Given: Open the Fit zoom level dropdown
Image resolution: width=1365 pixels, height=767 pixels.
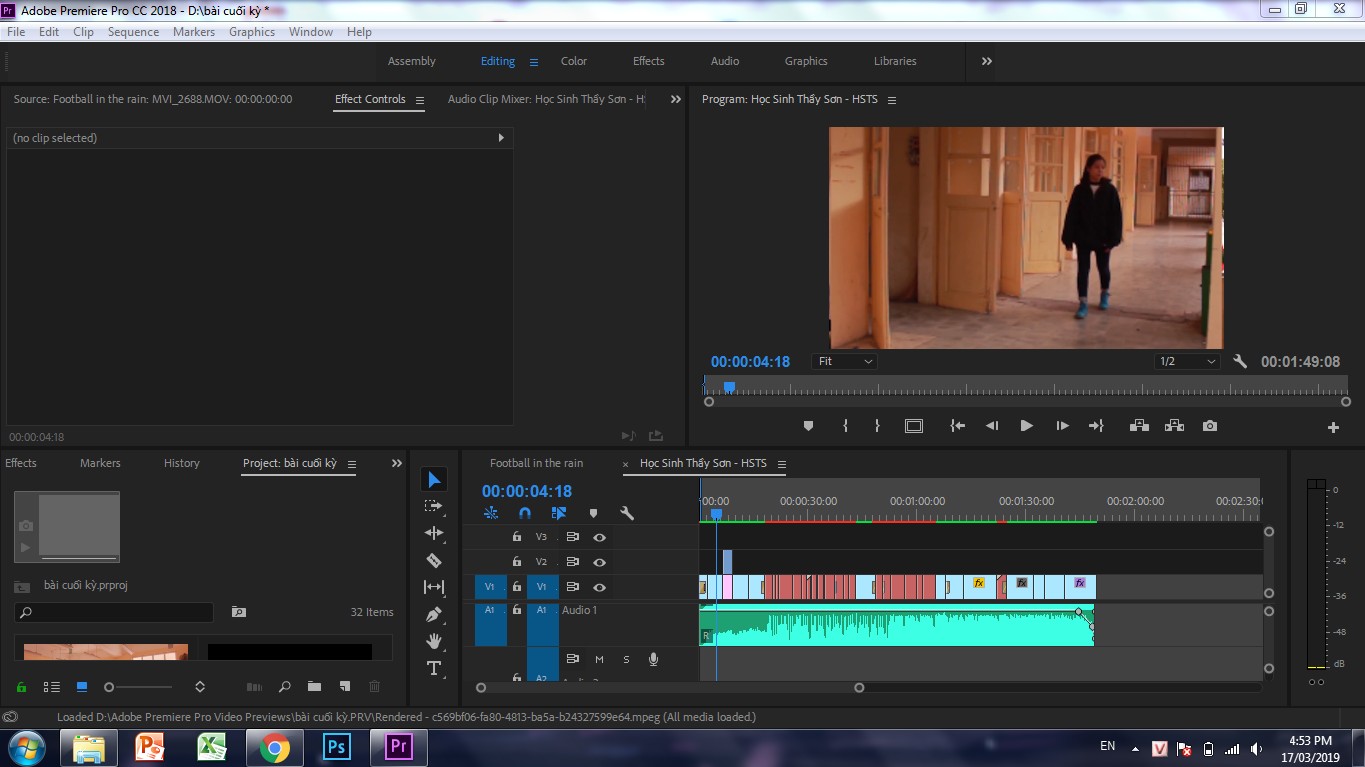Looking at the screenshot, I should pyautogui.click(x=845, y=362).
